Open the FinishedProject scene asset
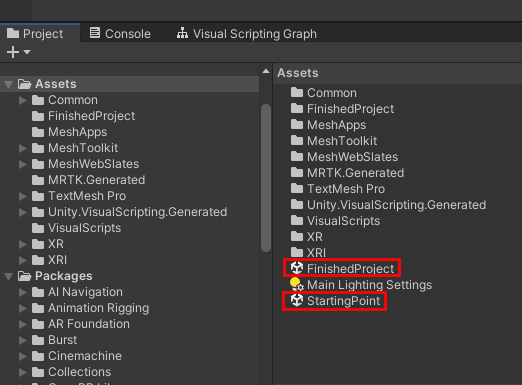 (342, 268)
